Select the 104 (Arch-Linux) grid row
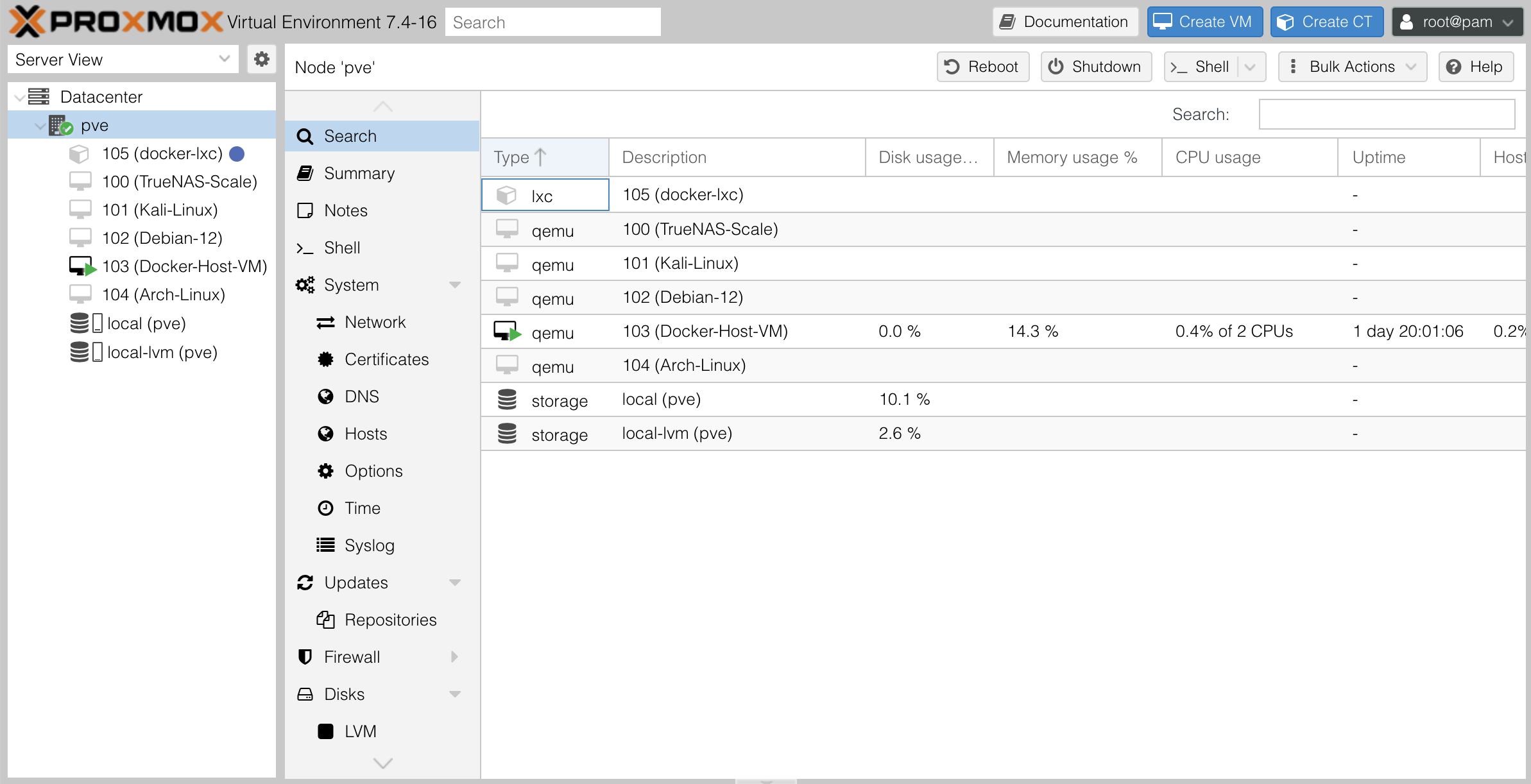1531x784 pixels. [x=1003, y=366]
